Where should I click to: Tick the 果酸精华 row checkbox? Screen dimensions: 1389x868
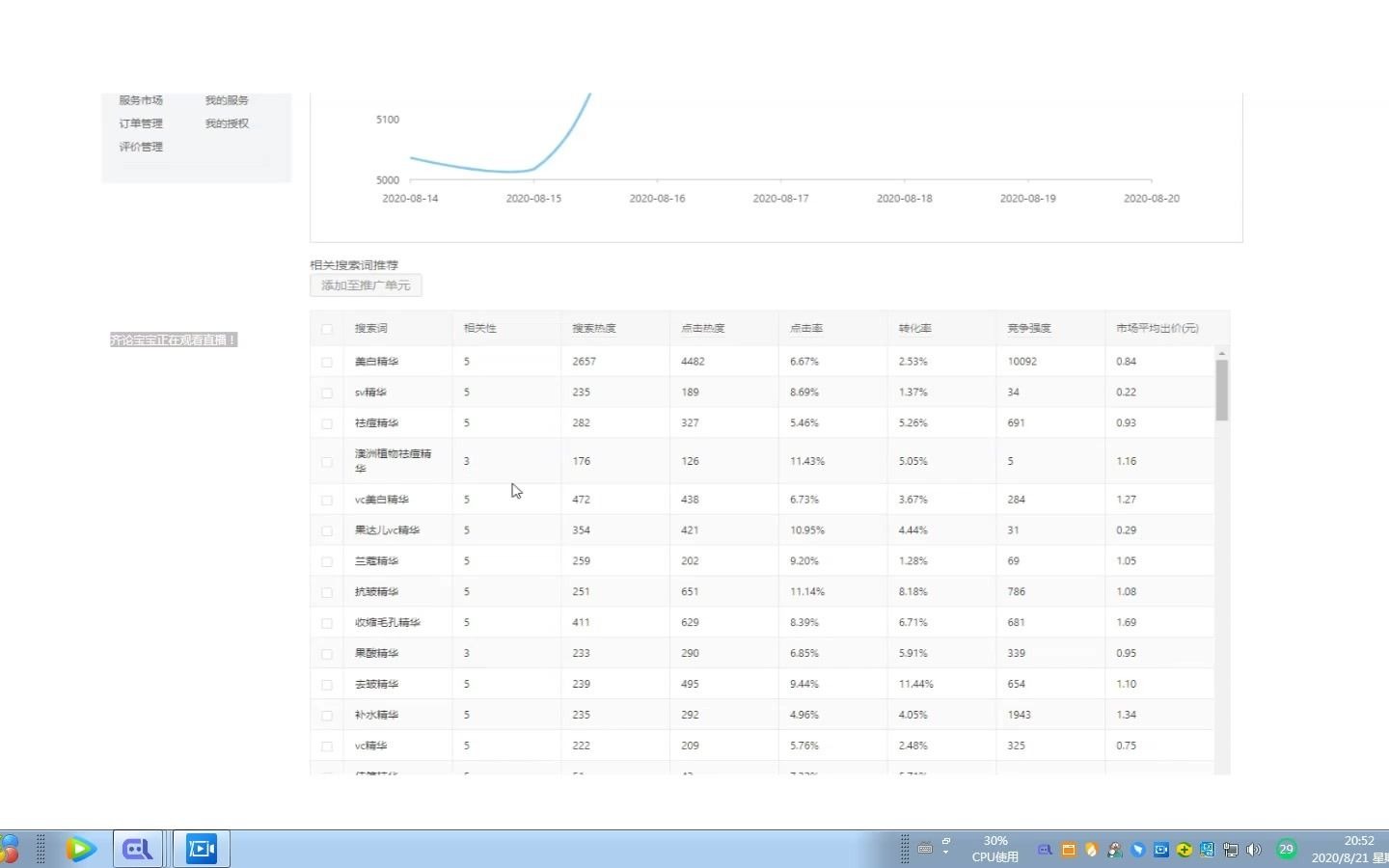(x=327, y=655)
